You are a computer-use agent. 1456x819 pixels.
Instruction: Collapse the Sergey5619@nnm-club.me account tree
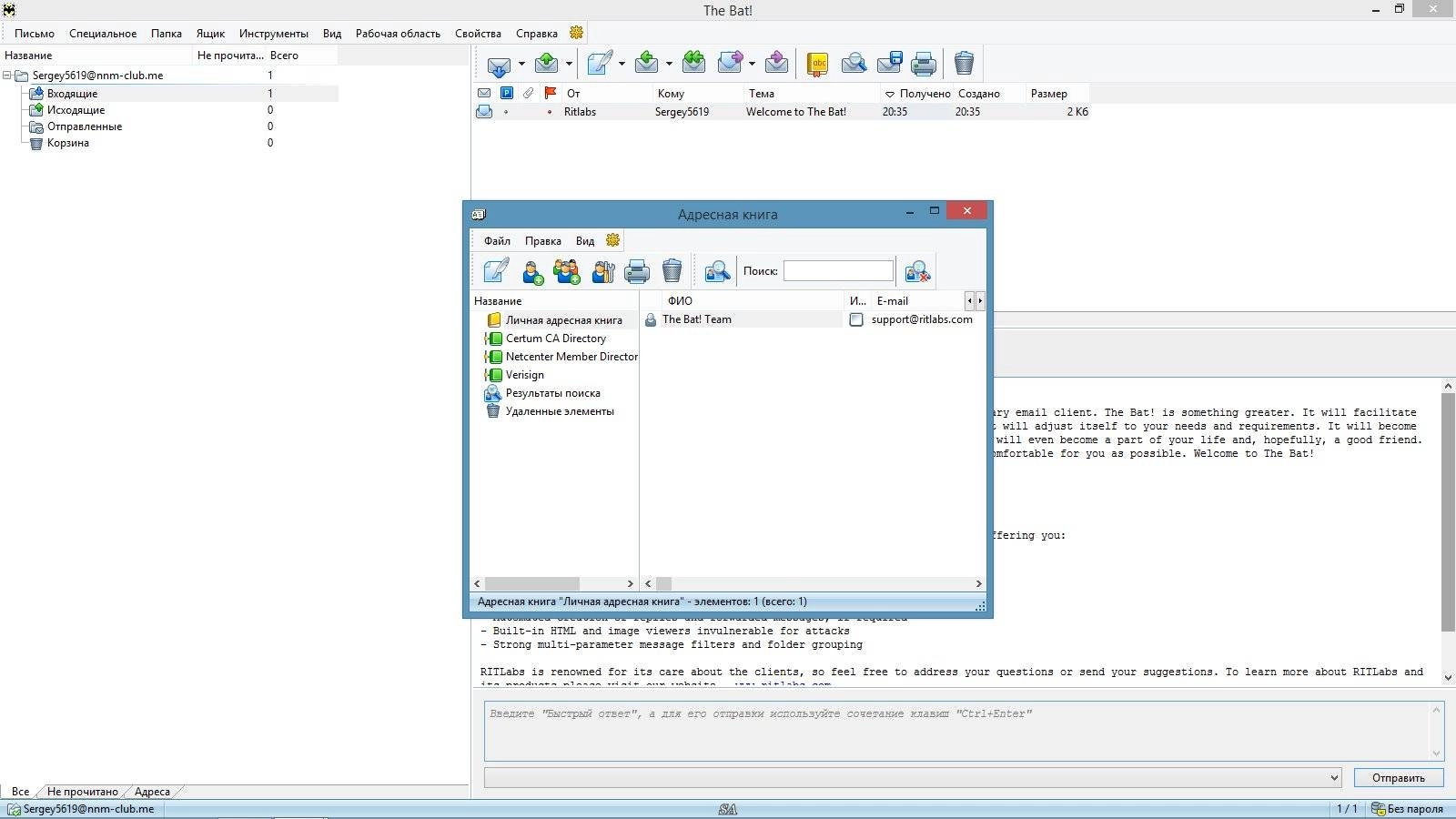(x=7, y=76)
